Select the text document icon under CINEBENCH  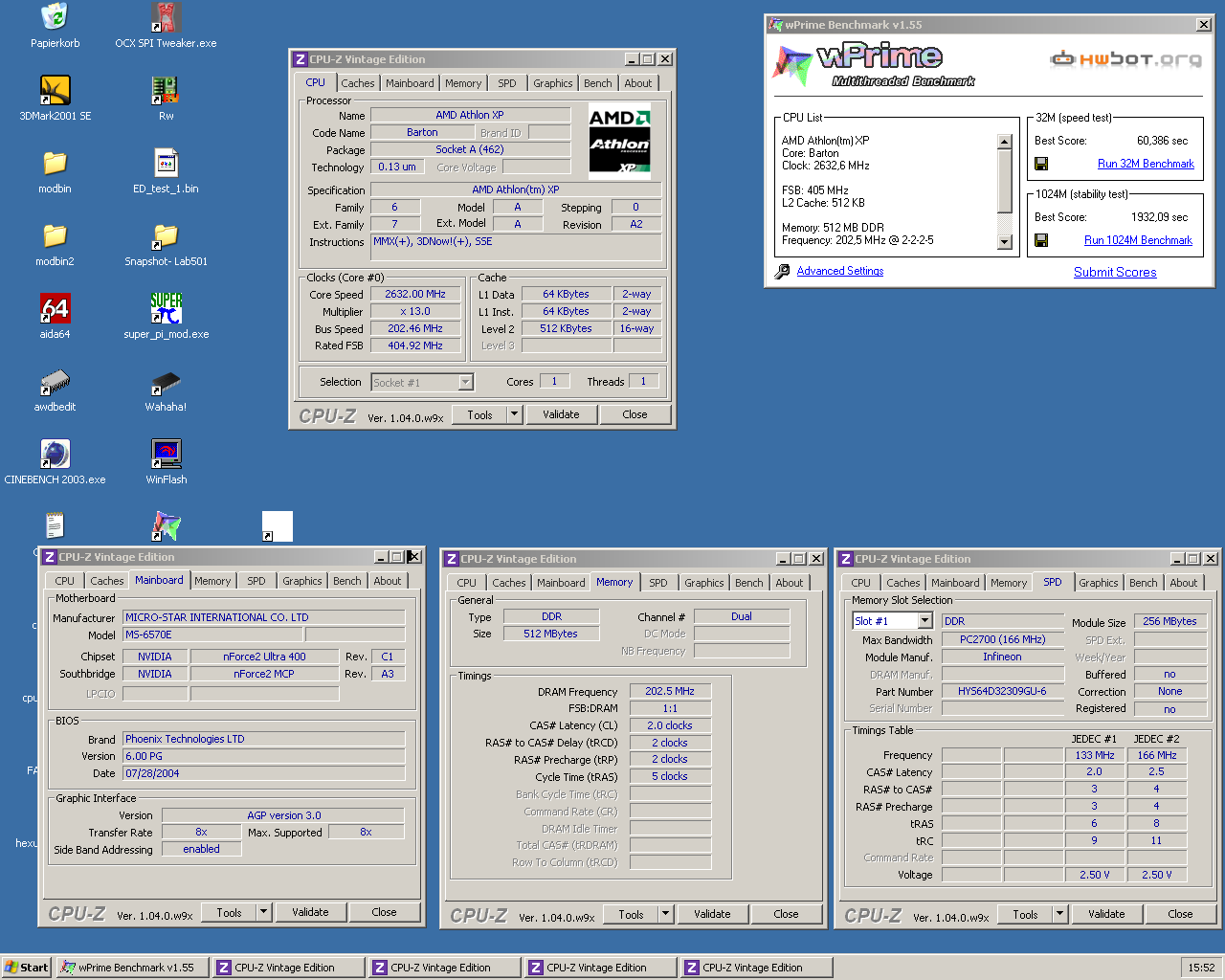(x=55, y=526)
